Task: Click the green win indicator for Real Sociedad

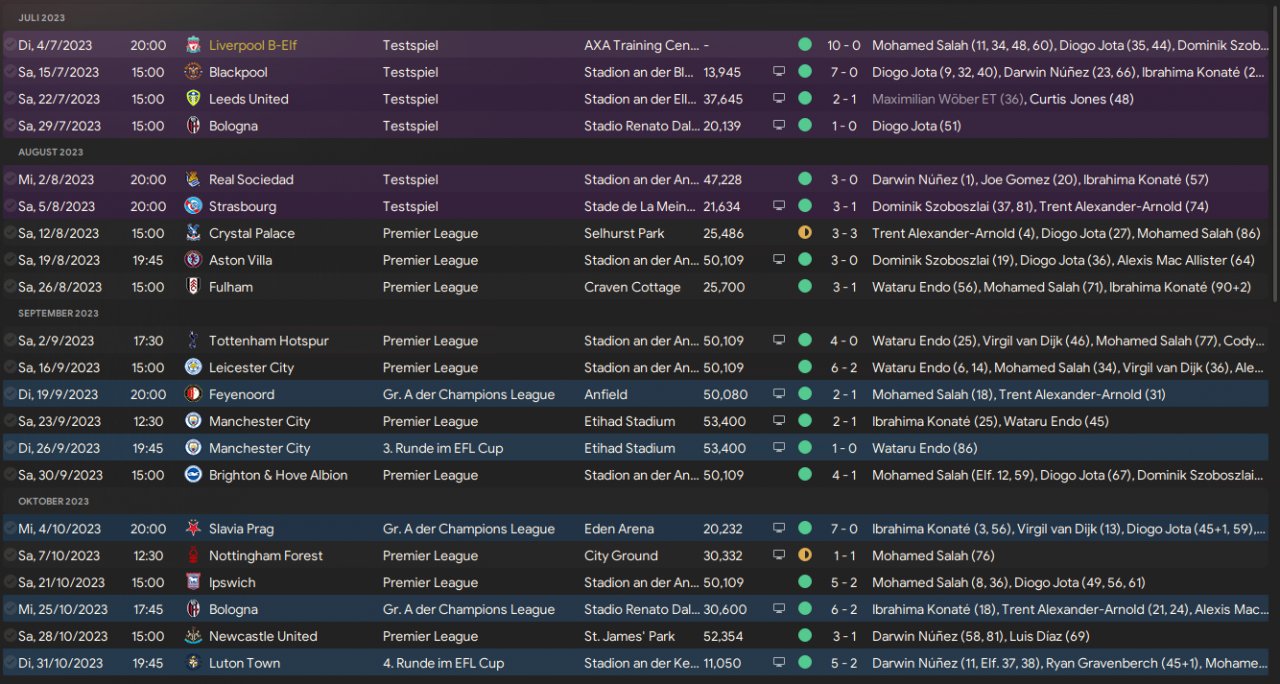Action: point(805,180)
